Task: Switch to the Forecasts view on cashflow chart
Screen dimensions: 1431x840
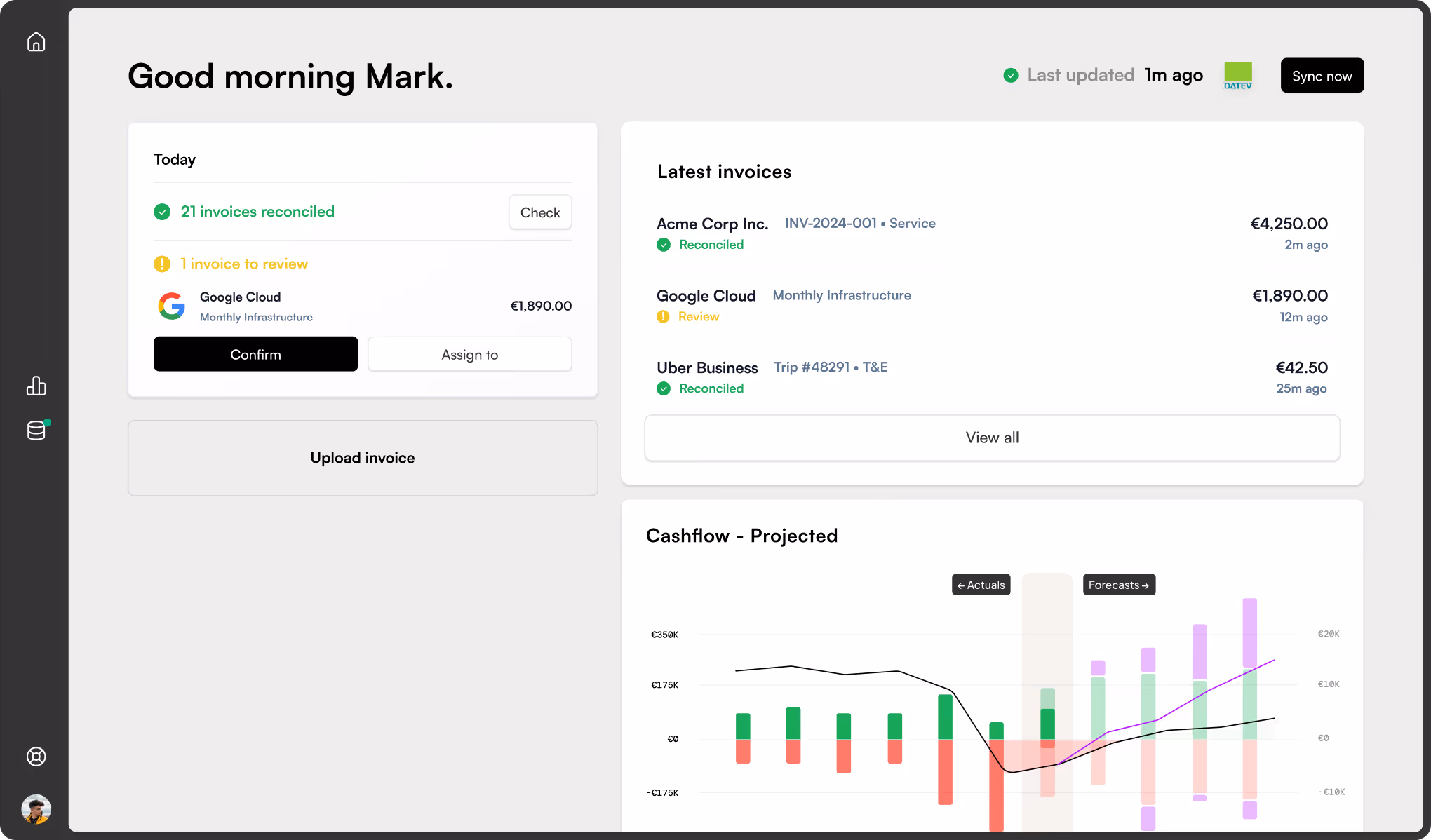Action: pos(1119,585)
